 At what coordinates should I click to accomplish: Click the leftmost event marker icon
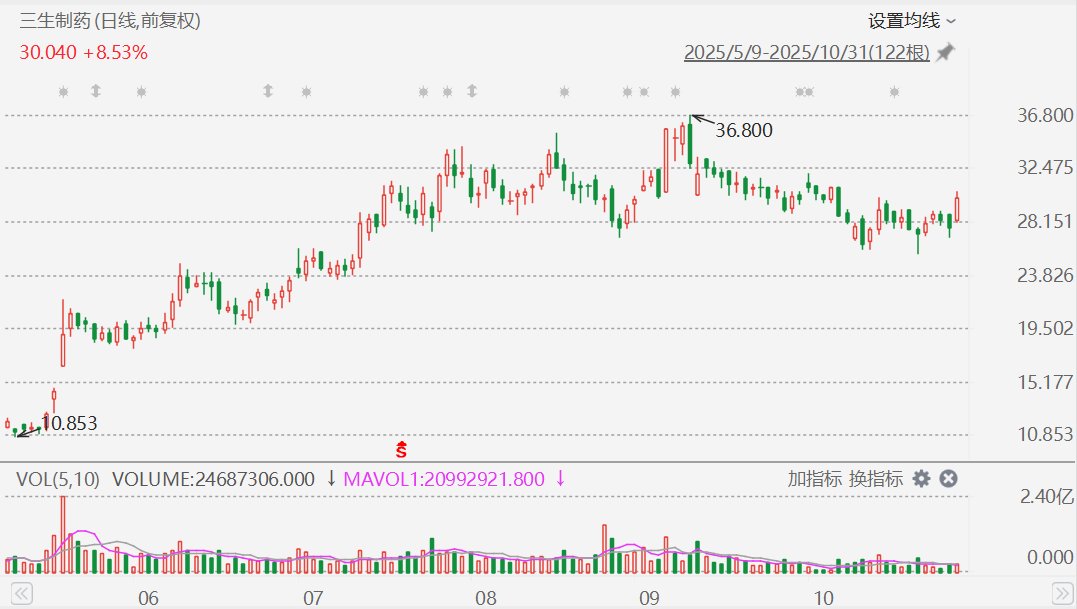click(63, 92)
